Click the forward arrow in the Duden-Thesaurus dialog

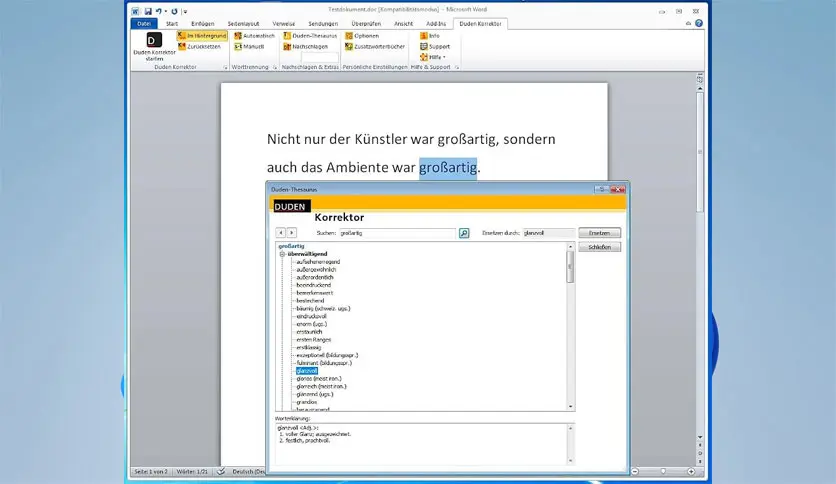(291, 233)
